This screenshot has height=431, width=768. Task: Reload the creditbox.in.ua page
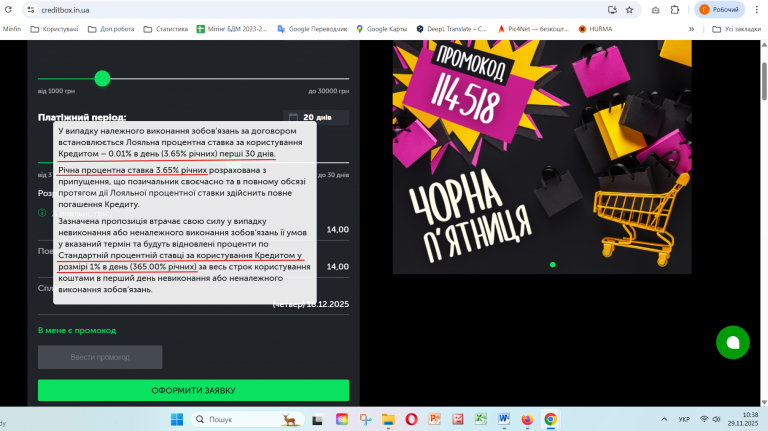8,10
